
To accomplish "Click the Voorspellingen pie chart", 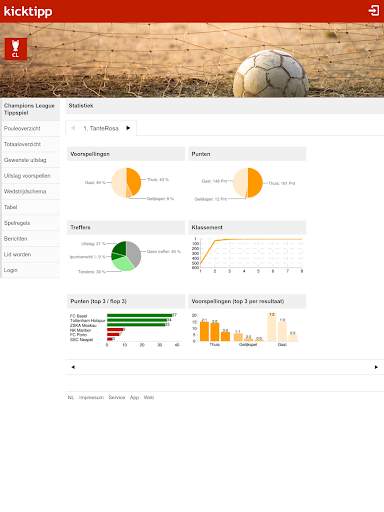I will pyautogui.click(x=126, y=183).
